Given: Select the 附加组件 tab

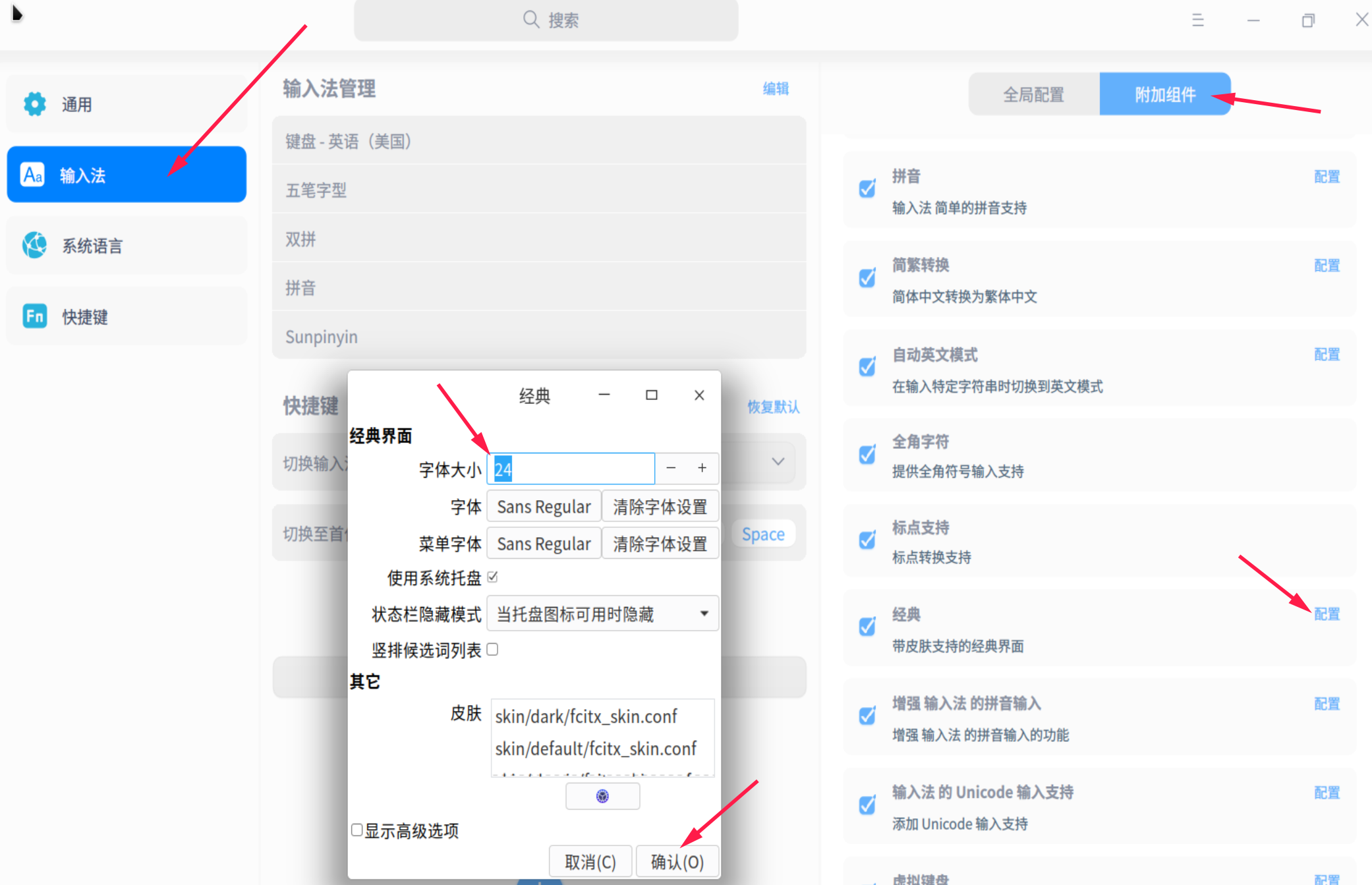Looking at the screenshot, I should [1164, 94].
